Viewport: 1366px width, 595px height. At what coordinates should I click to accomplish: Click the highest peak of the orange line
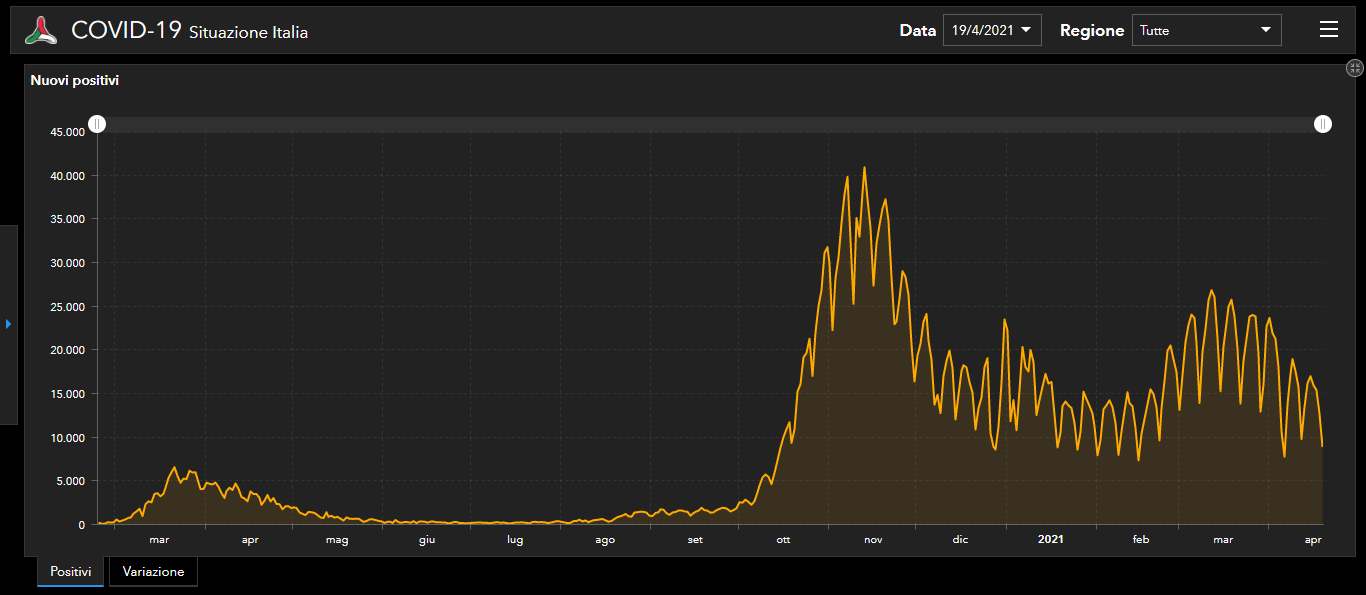[864, 168]
